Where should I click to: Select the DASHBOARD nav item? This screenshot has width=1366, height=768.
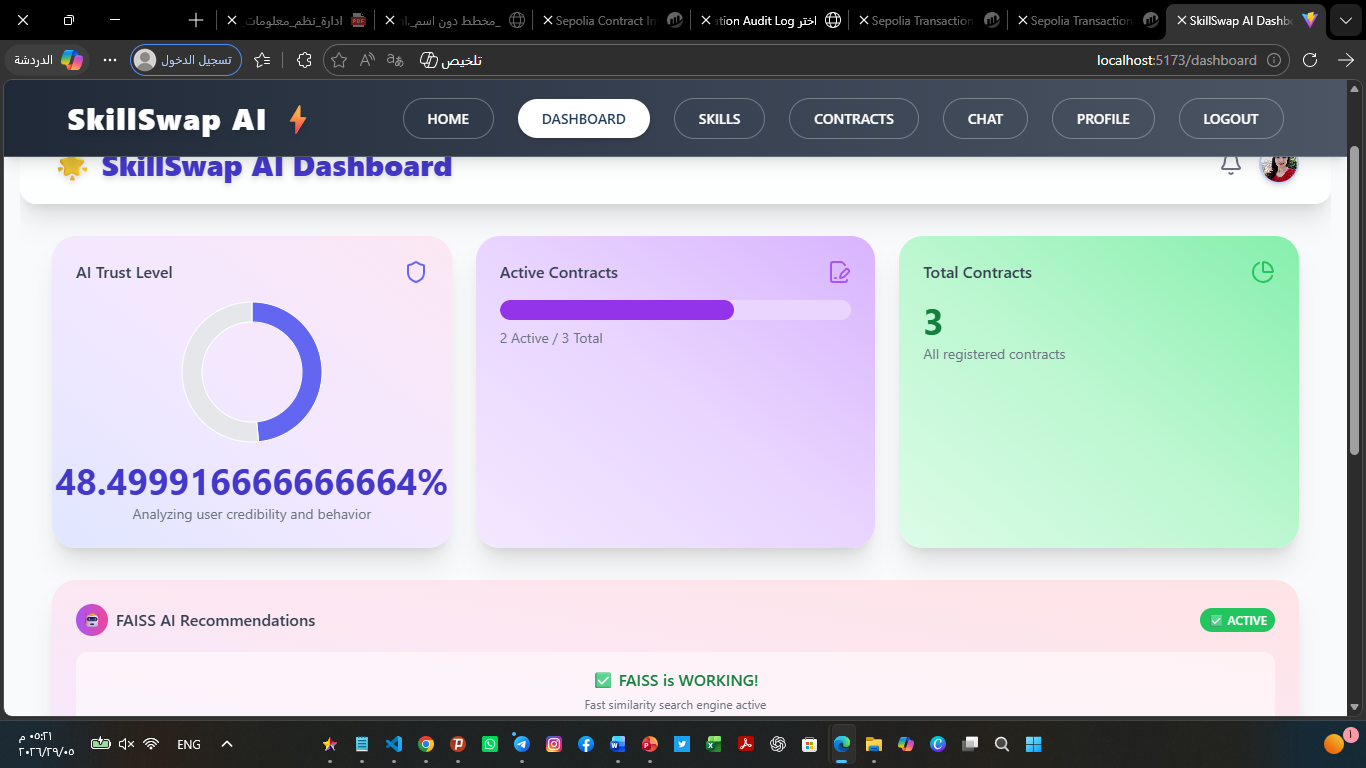tap(584, 119)
